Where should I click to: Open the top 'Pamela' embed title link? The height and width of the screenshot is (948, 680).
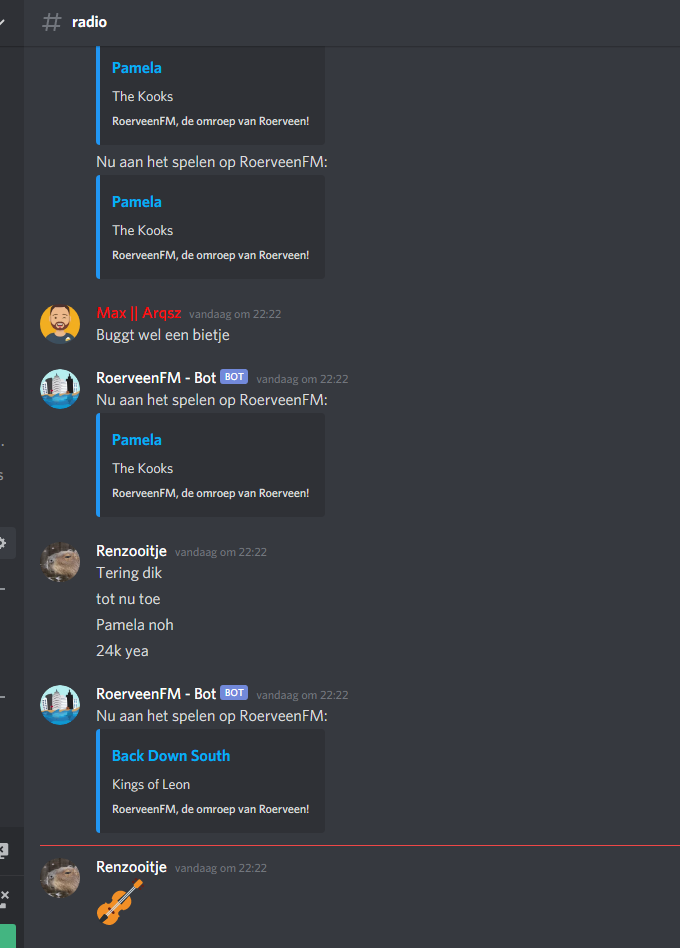(137, 68)
